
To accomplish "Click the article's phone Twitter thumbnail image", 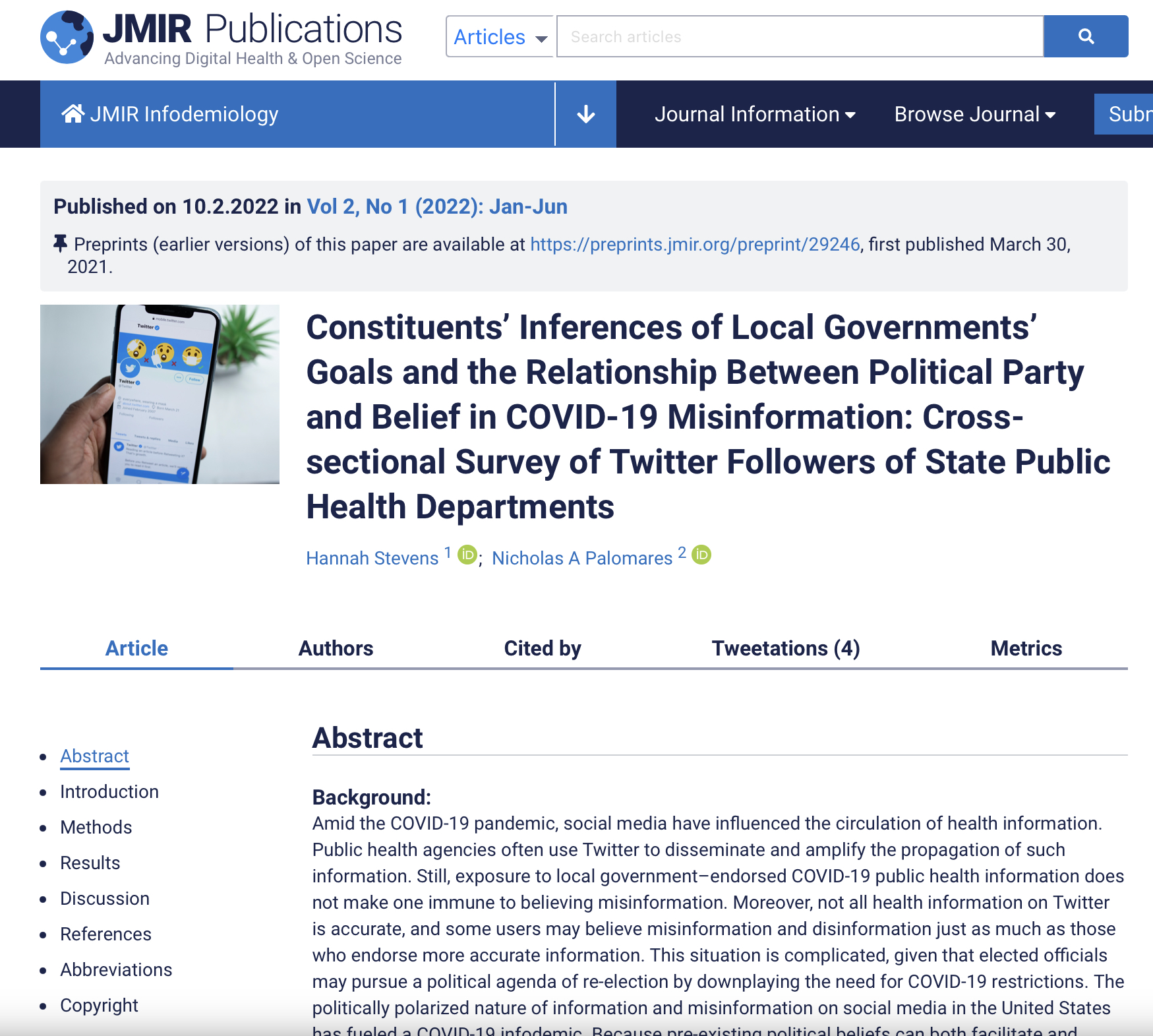I will [160, 394].
